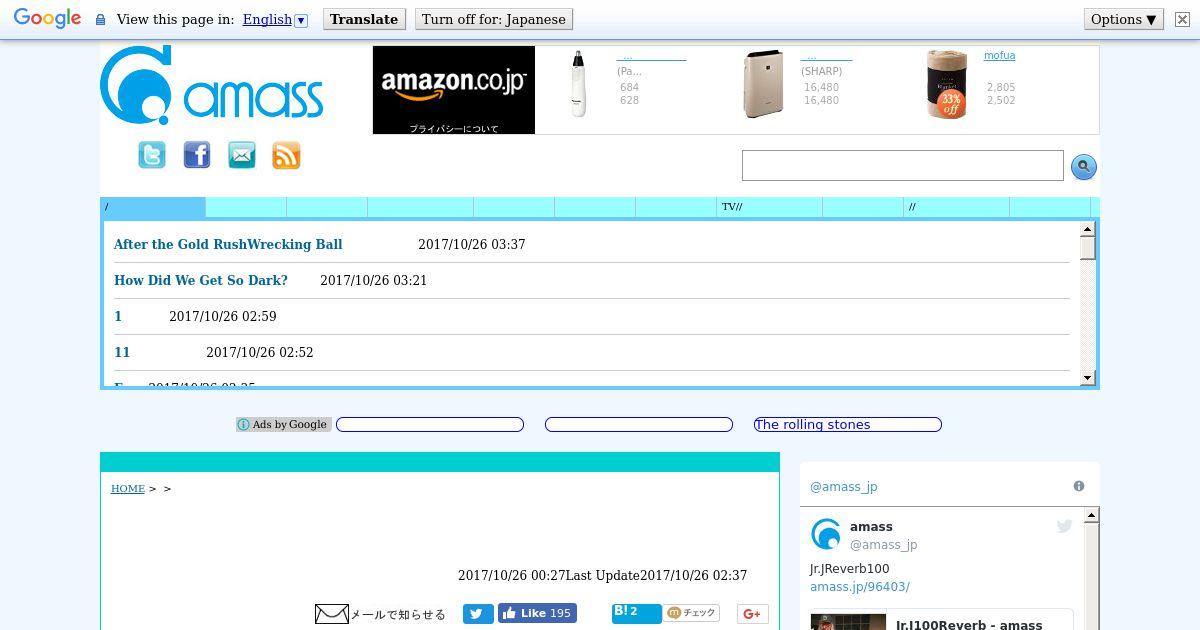The image size is (1200, 630).
Task: Open the language dropdown showing English
Action: click(275, 19)
